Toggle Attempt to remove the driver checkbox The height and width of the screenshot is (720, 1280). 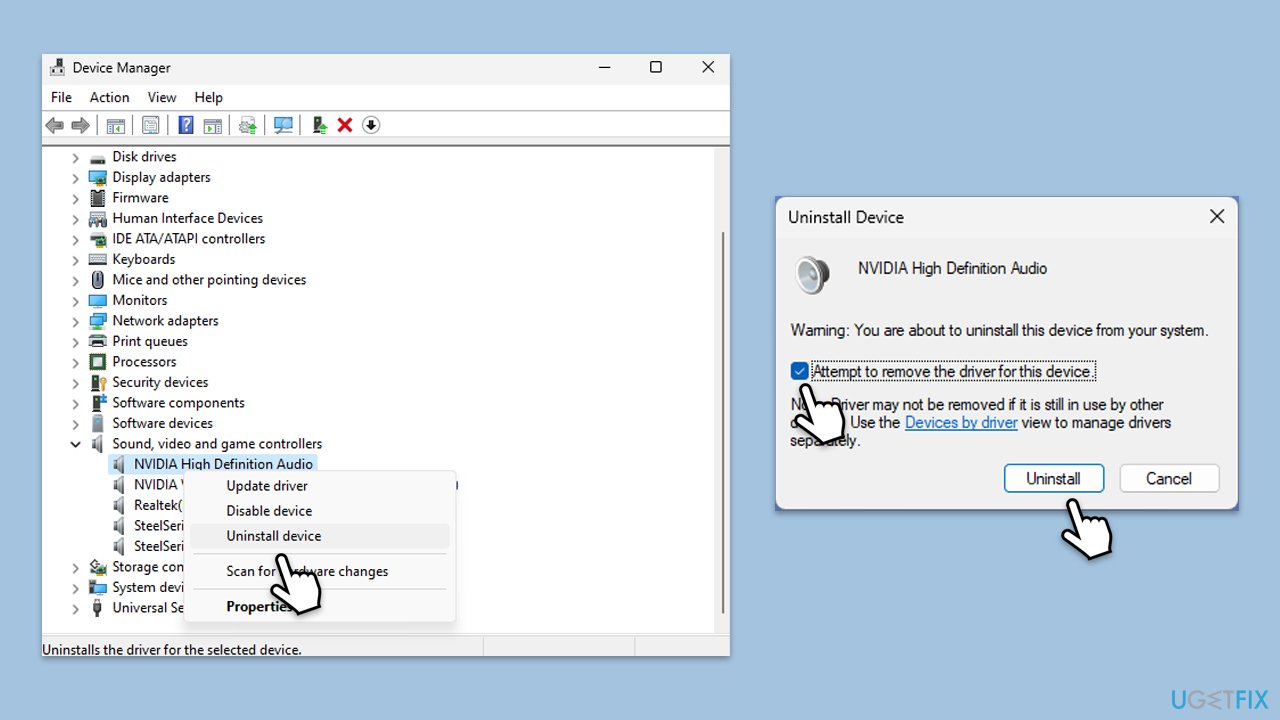799,372
